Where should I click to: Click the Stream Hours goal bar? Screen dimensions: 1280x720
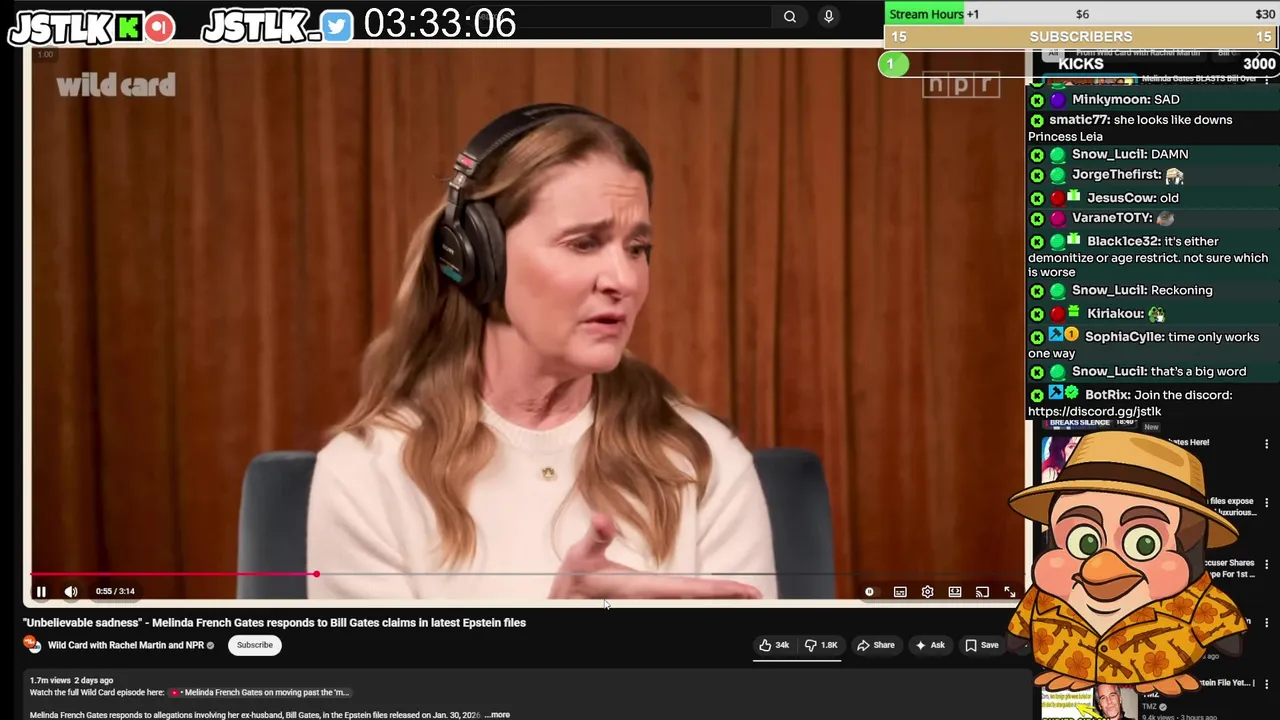click(1081, 13)
